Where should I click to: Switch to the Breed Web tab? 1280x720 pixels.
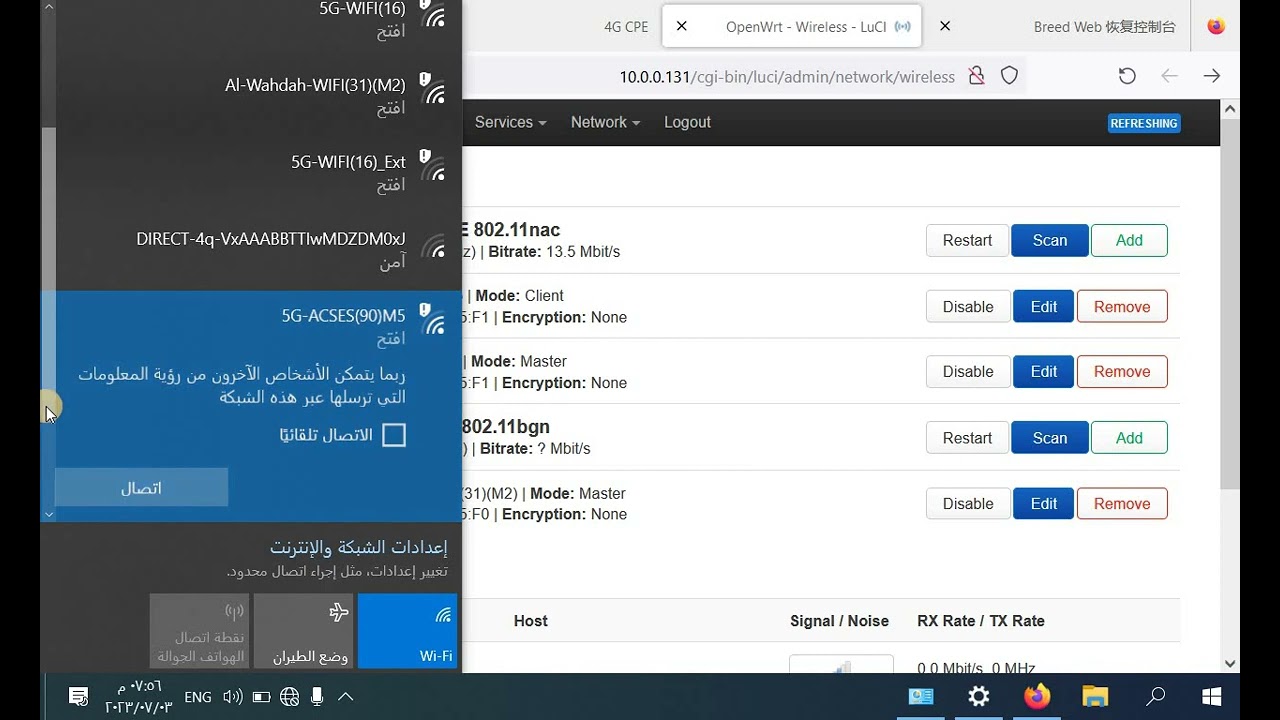click(x=1104, y=27)
